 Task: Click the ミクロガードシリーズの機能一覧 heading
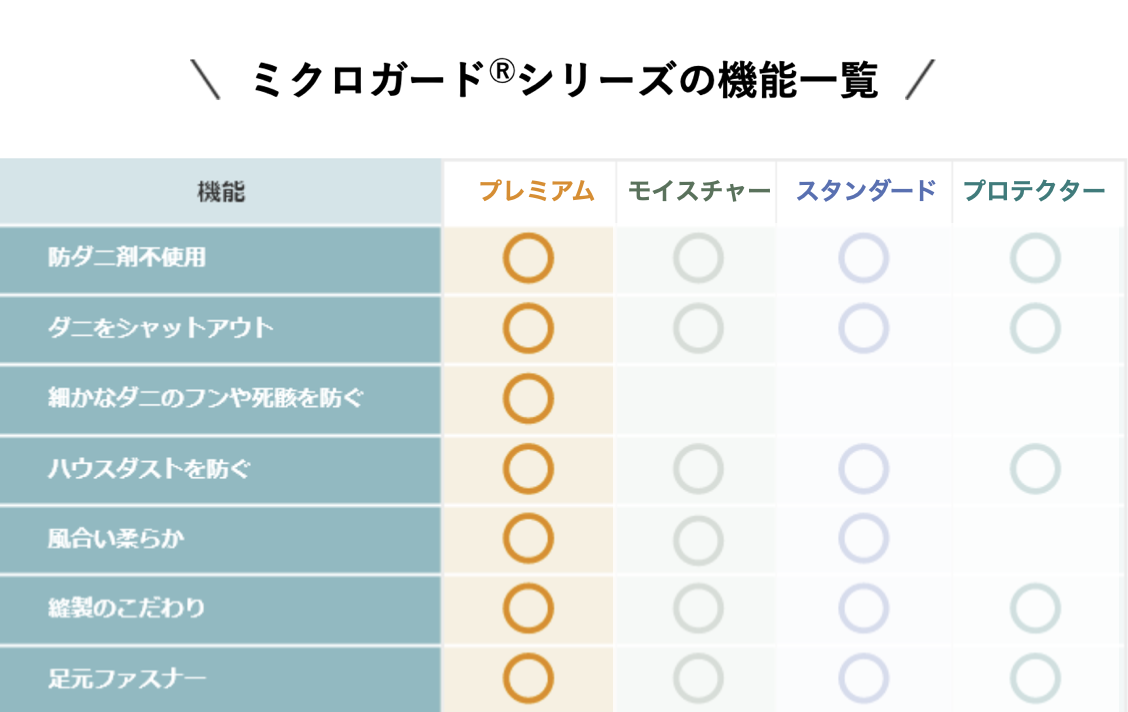[563, 78]
